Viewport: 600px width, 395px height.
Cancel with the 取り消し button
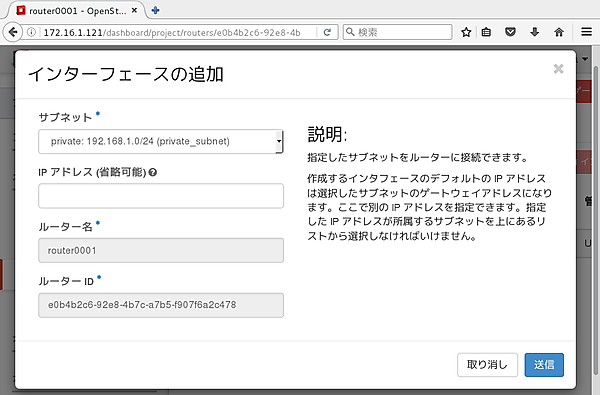coord(487,365)
